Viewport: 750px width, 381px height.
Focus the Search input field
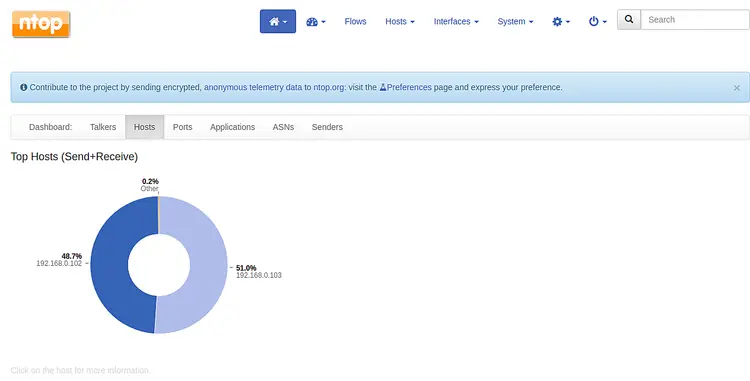[x=695, y=20]
